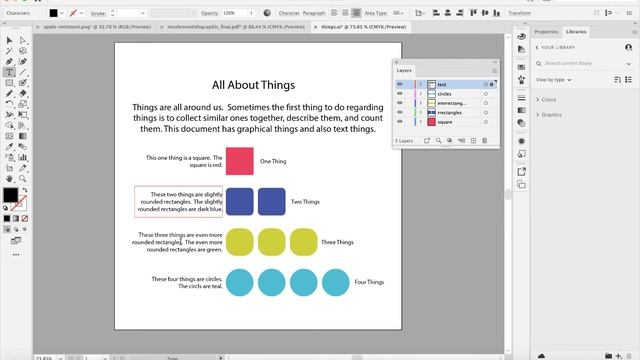This screenshot has height=360, width=640.
Task: Select the Lasso tool
Action: 23,51
